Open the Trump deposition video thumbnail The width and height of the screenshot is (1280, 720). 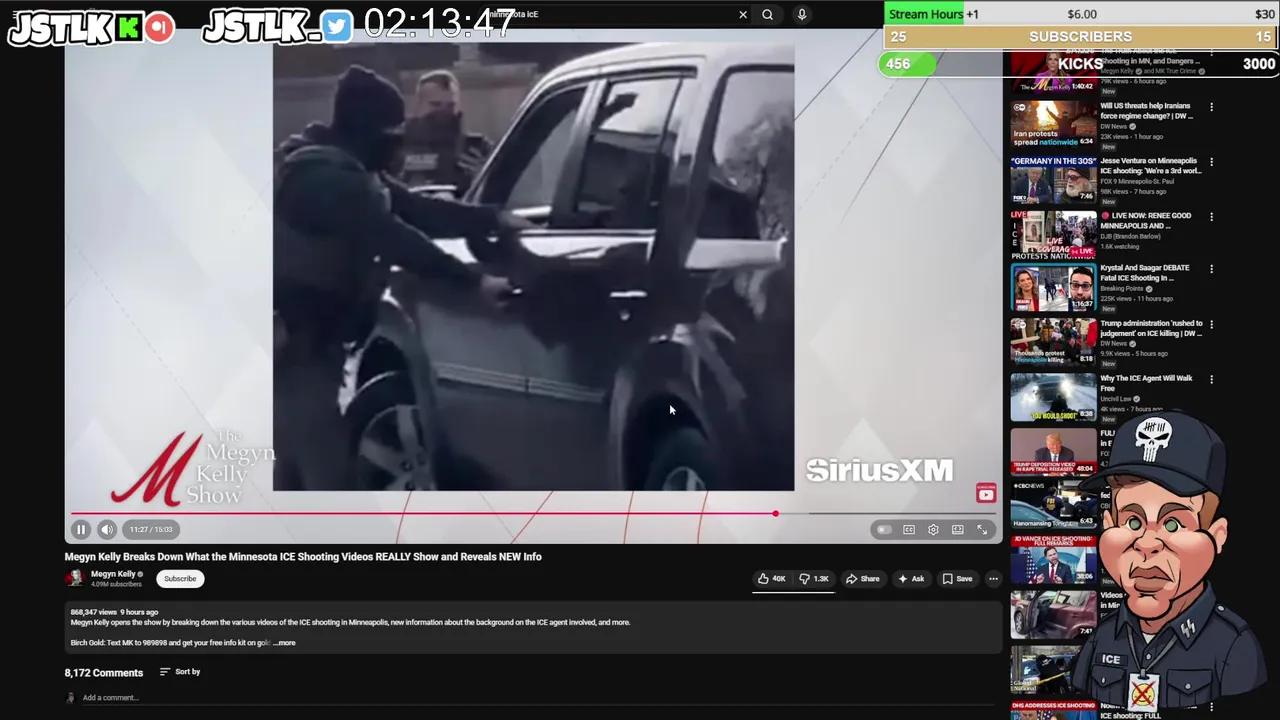pyautogui.click(x=1053, y=451)
